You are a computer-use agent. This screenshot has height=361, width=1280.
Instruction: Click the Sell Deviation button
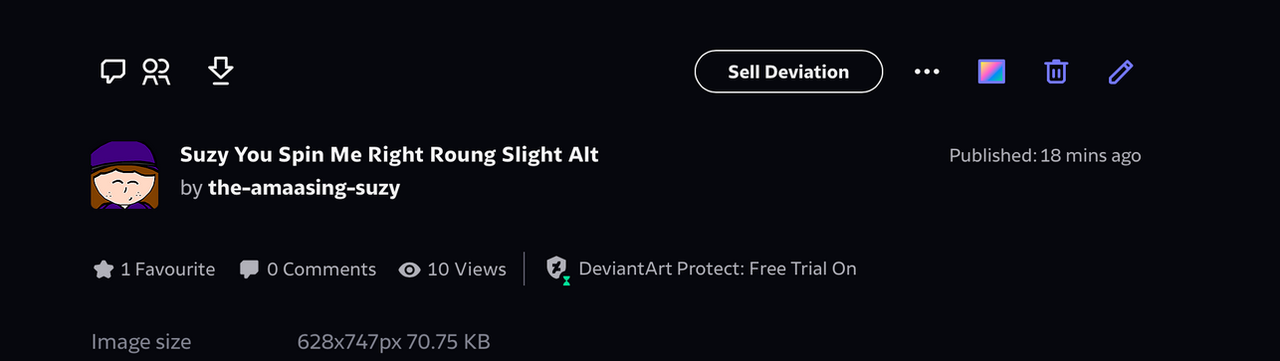(788, 72)
